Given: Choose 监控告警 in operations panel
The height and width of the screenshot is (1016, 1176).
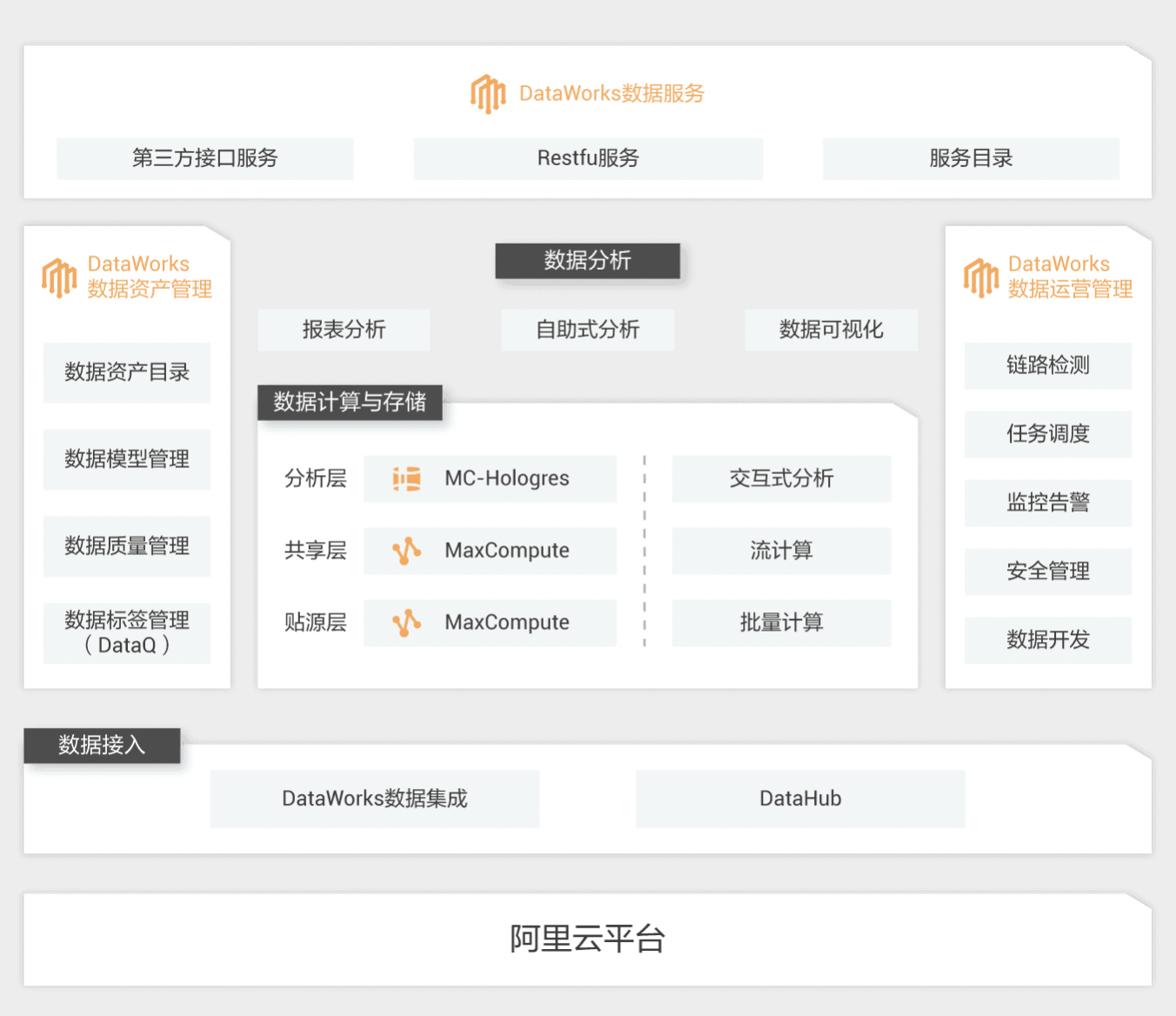Looking at the screenshot, I should pos(1048,503).
